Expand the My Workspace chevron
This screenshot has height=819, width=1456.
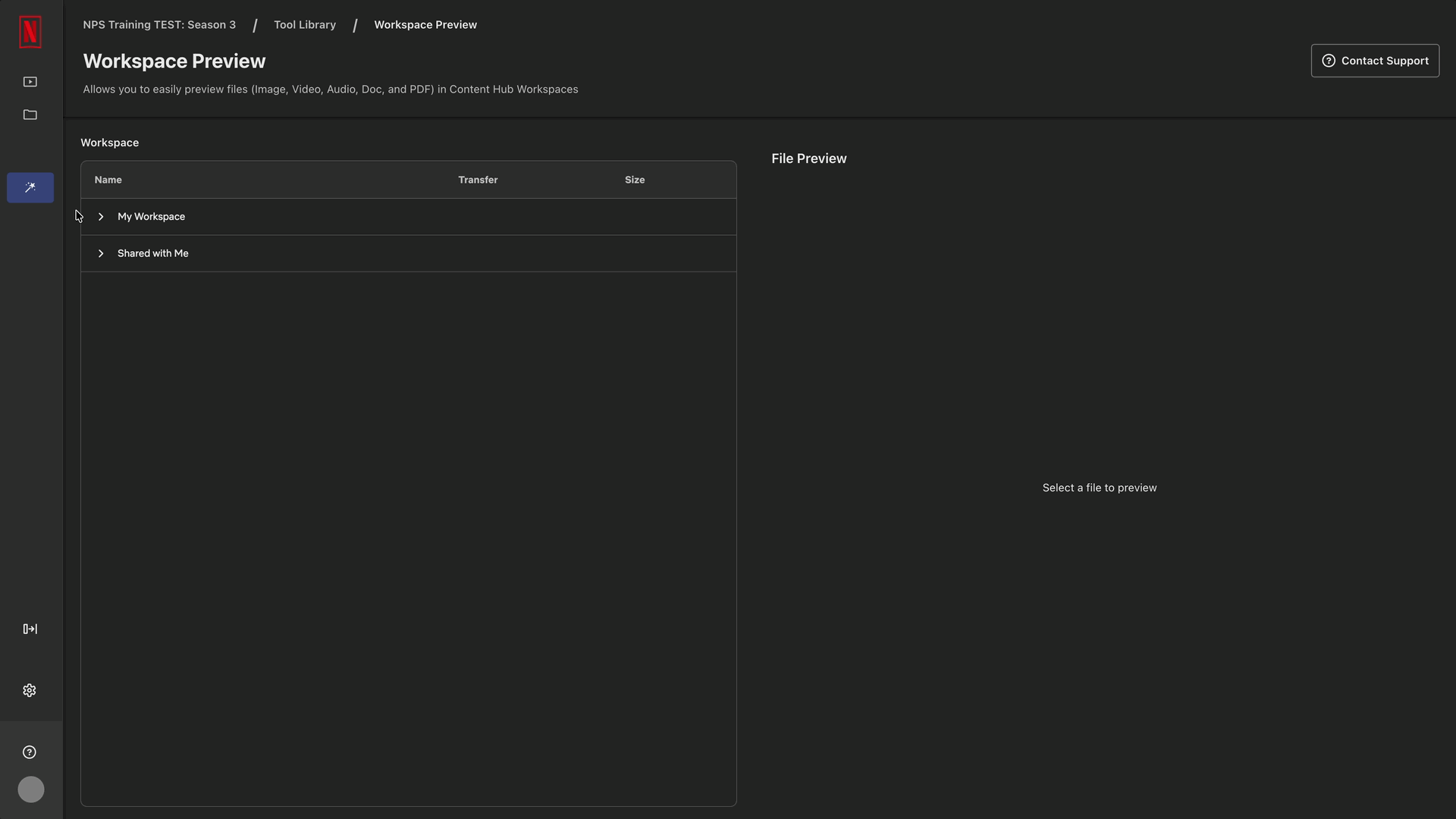(x=101, y=217)
